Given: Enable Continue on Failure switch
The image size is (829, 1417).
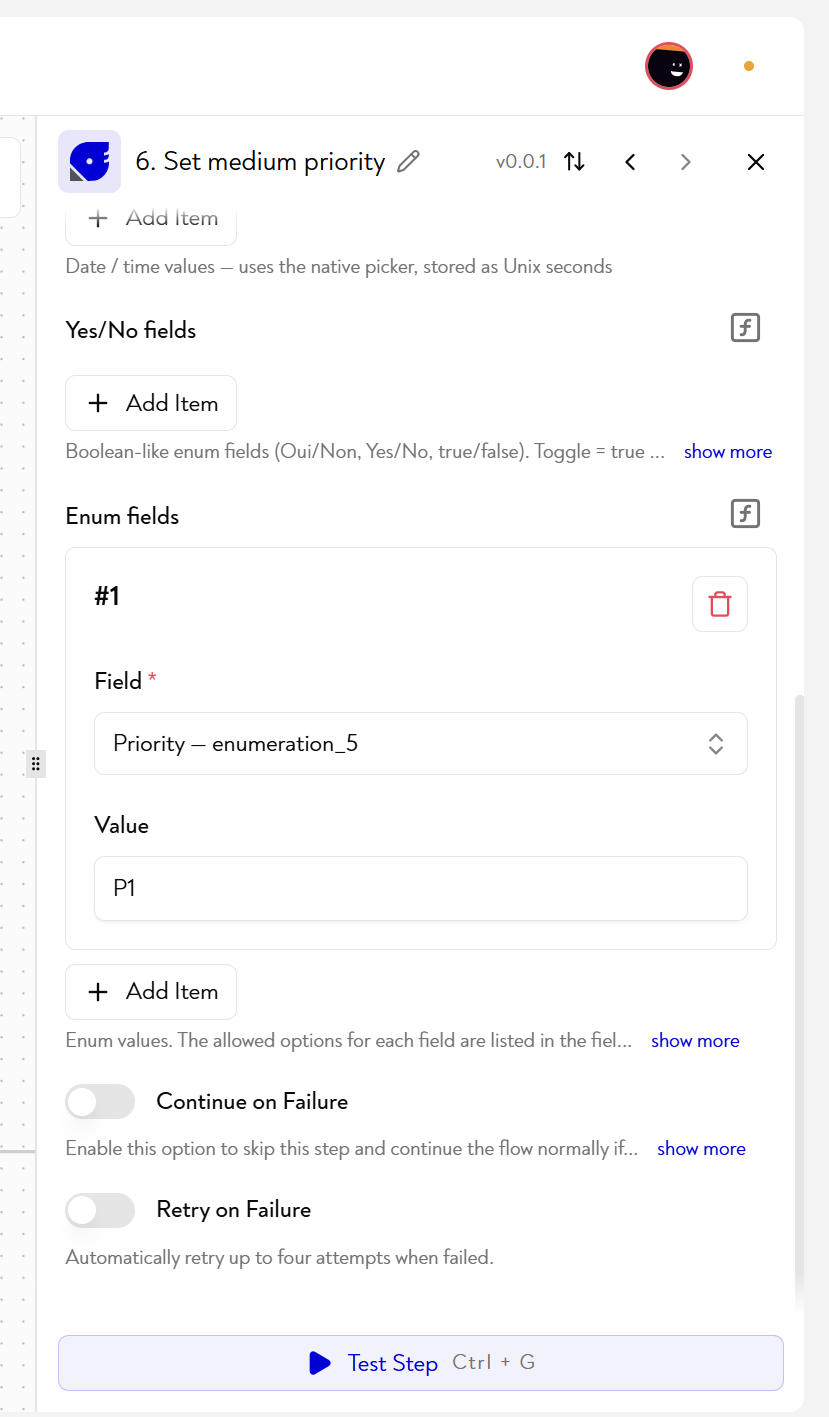Looking at the screenshot, I should coord(100,1102).
